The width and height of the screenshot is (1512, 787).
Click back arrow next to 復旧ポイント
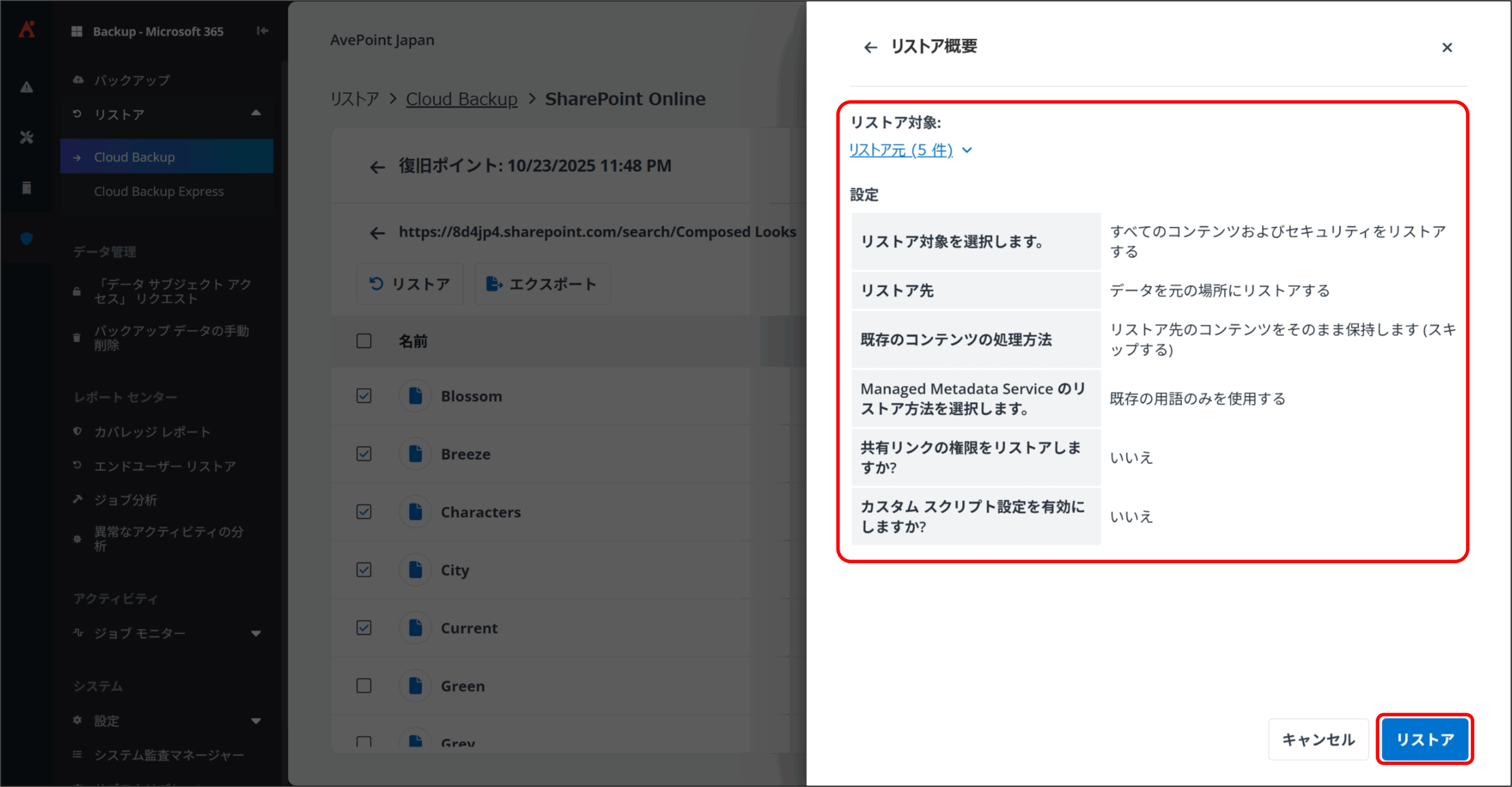[377, 167]
